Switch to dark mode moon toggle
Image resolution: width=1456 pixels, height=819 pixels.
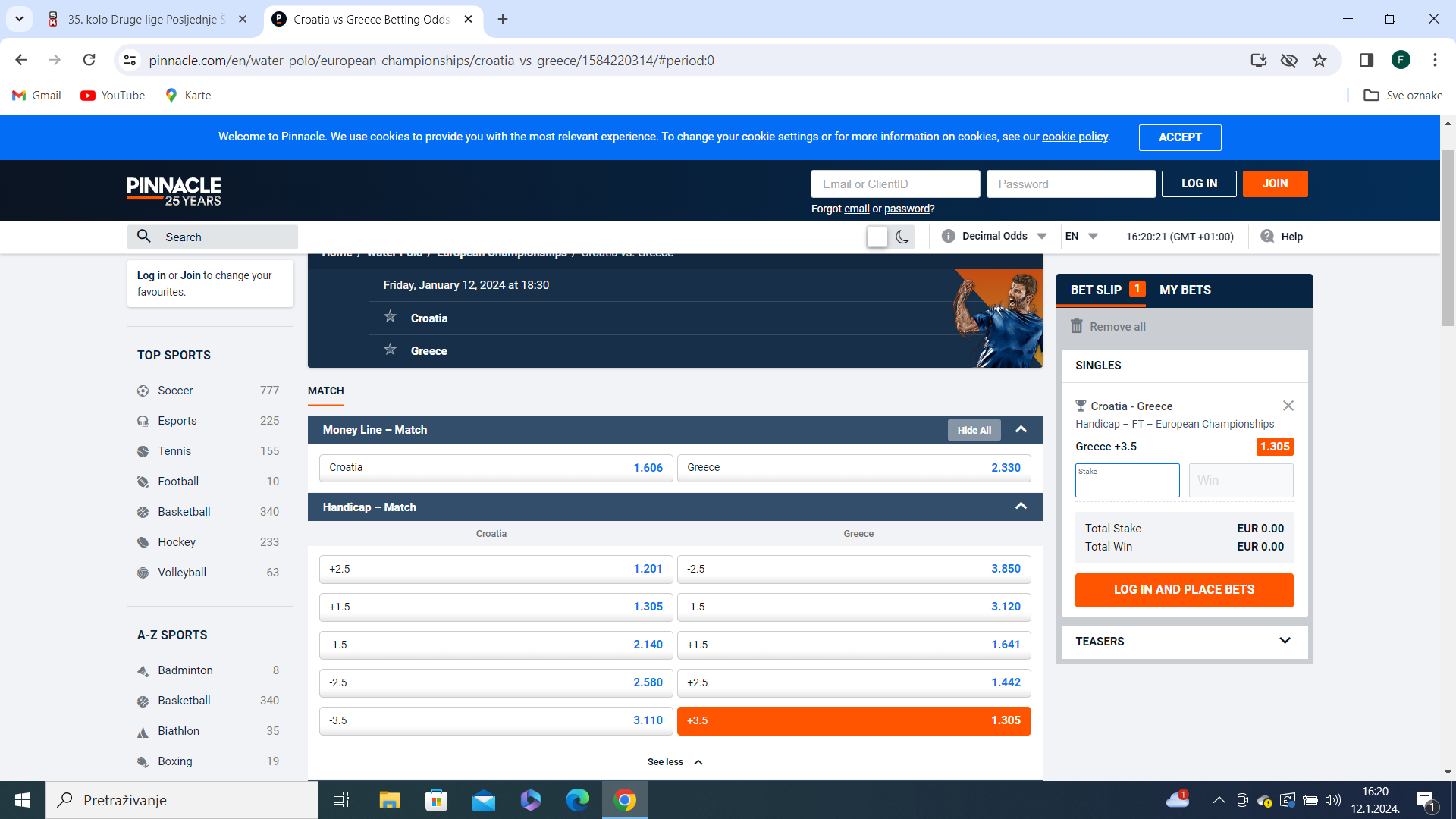click(x=902, y=237)
